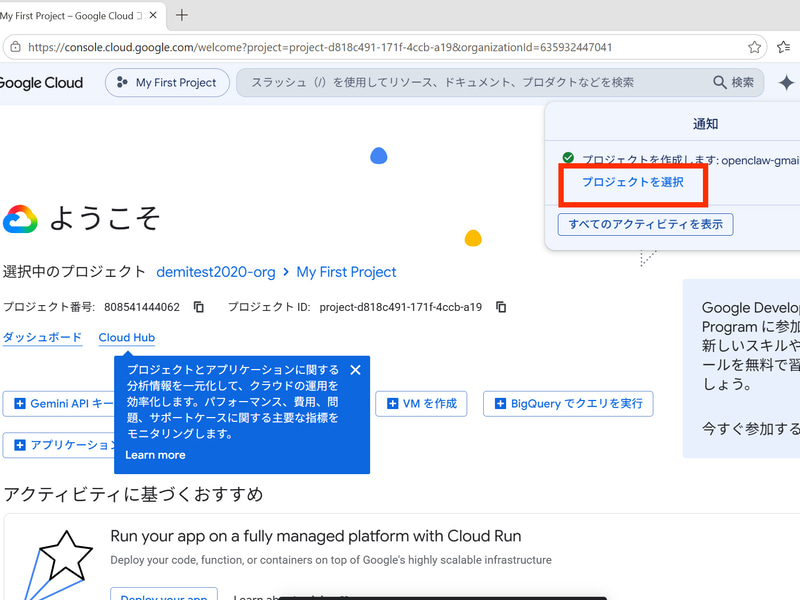Close the My First Project browser tab

153,15
